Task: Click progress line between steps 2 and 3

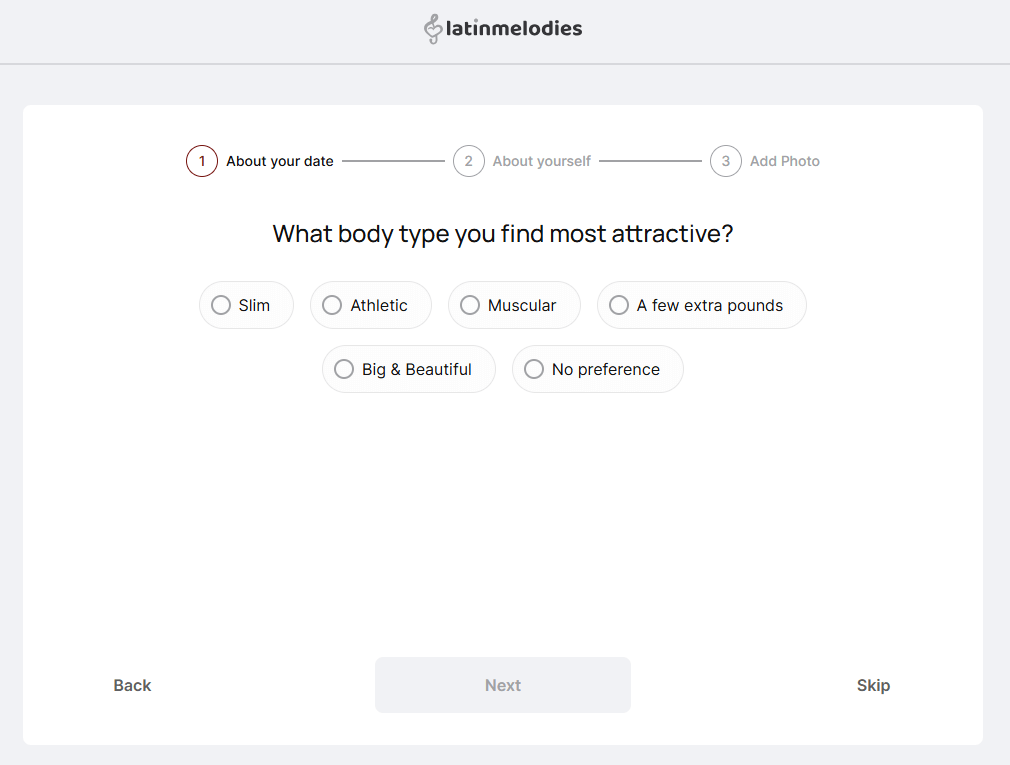Action: click(x=650, y=161)
